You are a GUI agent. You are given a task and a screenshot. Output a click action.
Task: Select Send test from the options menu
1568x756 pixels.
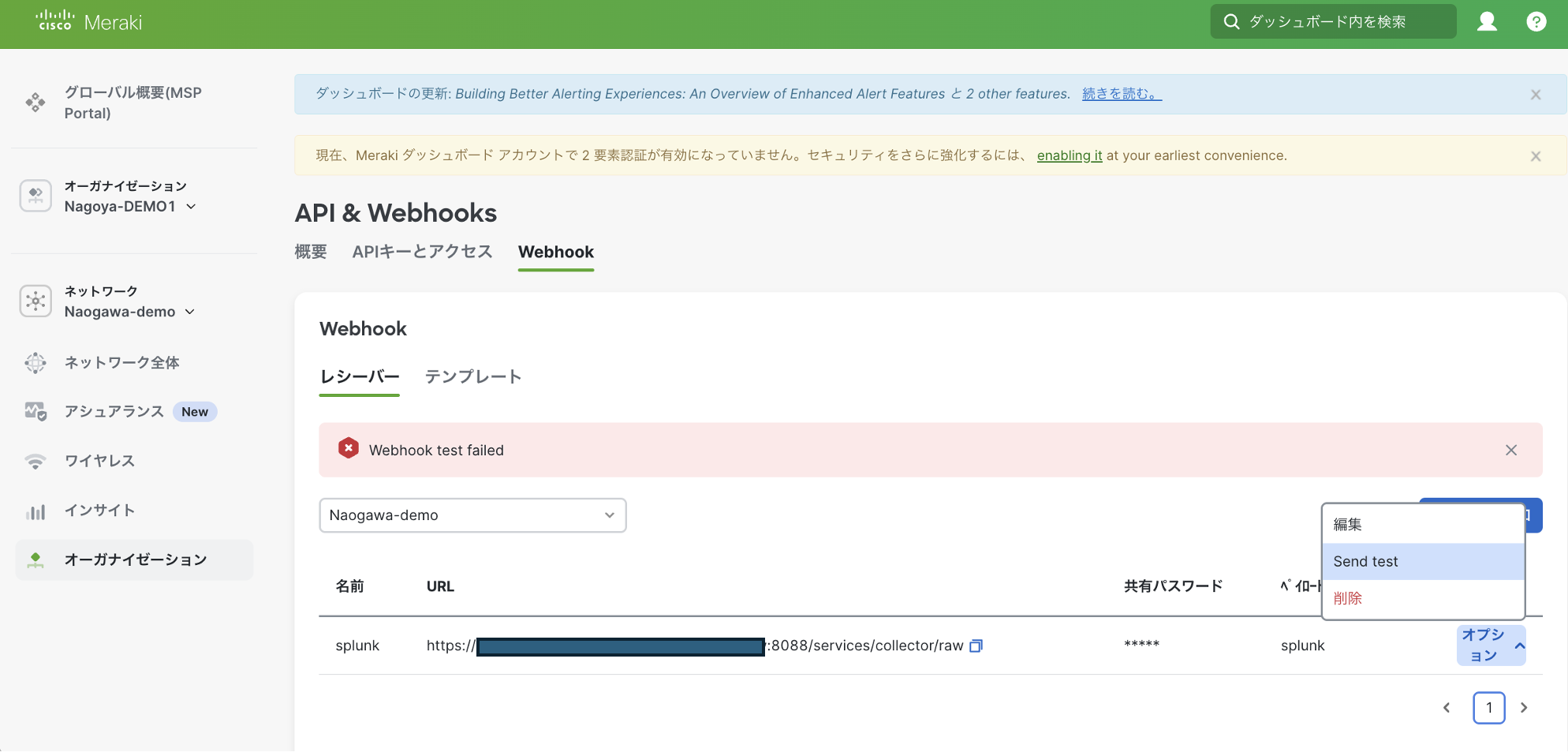1365,561
